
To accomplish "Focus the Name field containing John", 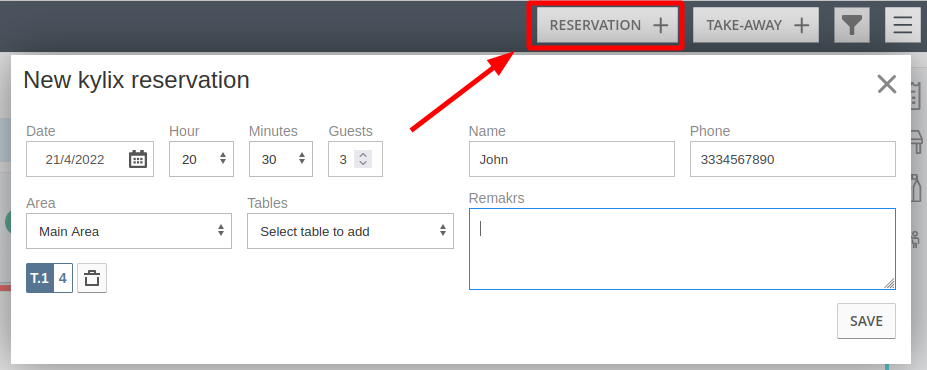I will [x=572, y=159].
